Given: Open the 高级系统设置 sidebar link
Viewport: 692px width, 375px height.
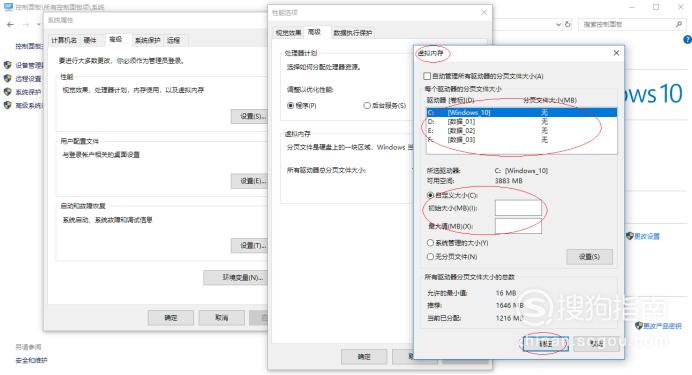Looking at the screenshot, I should (x=29, y=105).
